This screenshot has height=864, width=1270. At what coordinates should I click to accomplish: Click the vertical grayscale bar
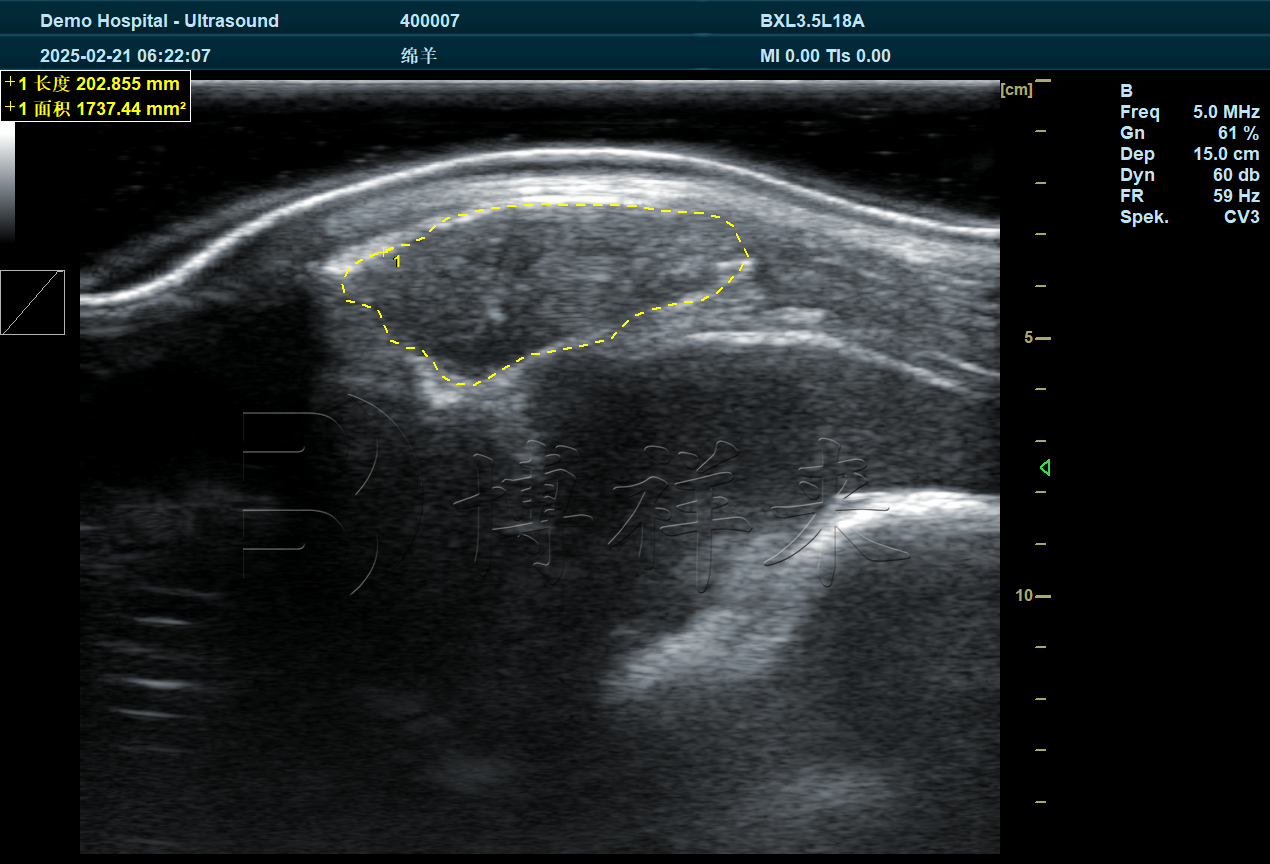(x=8, y=185)
